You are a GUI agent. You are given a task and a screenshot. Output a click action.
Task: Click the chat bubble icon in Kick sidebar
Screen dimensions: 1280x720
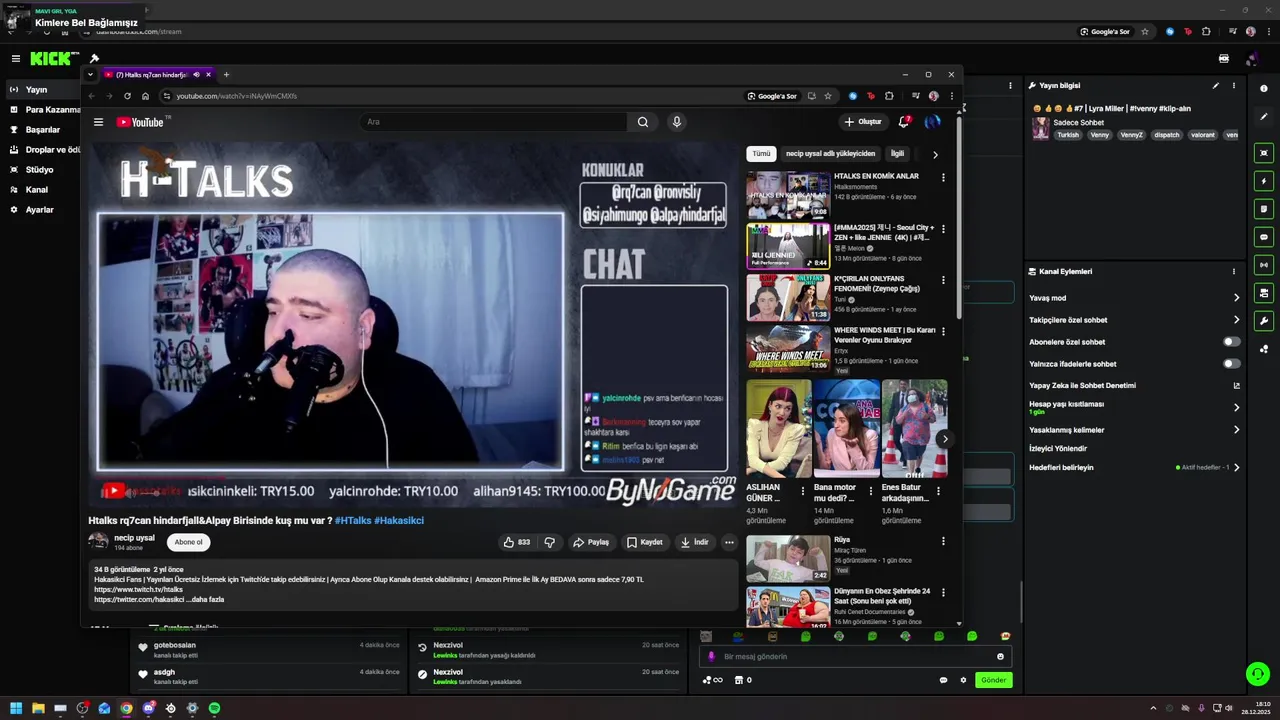1264,237
